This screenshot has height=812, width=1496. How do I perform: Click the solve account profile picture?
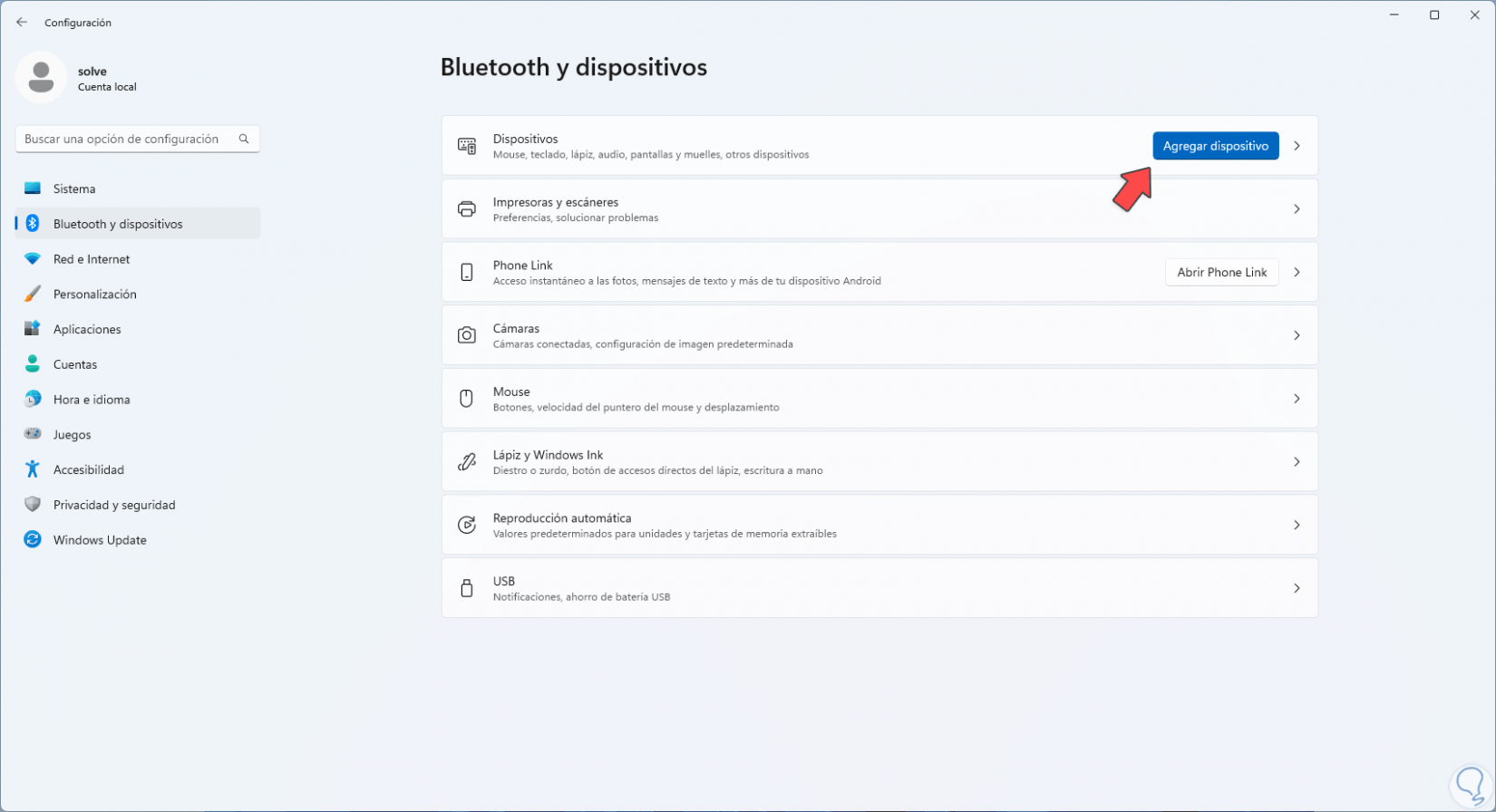[x=41, y=77]
